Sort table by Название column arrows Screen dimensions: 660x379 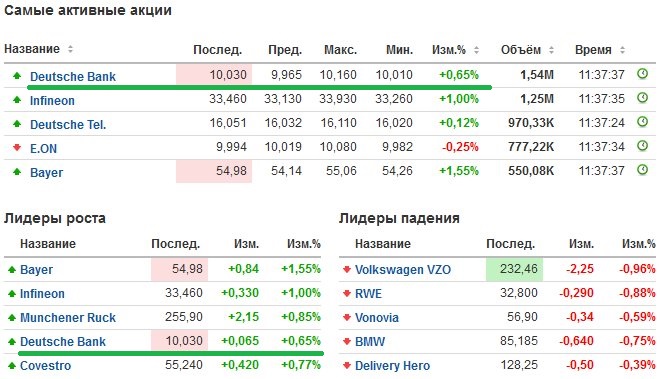pyautogui.click(x=70, y=49)
